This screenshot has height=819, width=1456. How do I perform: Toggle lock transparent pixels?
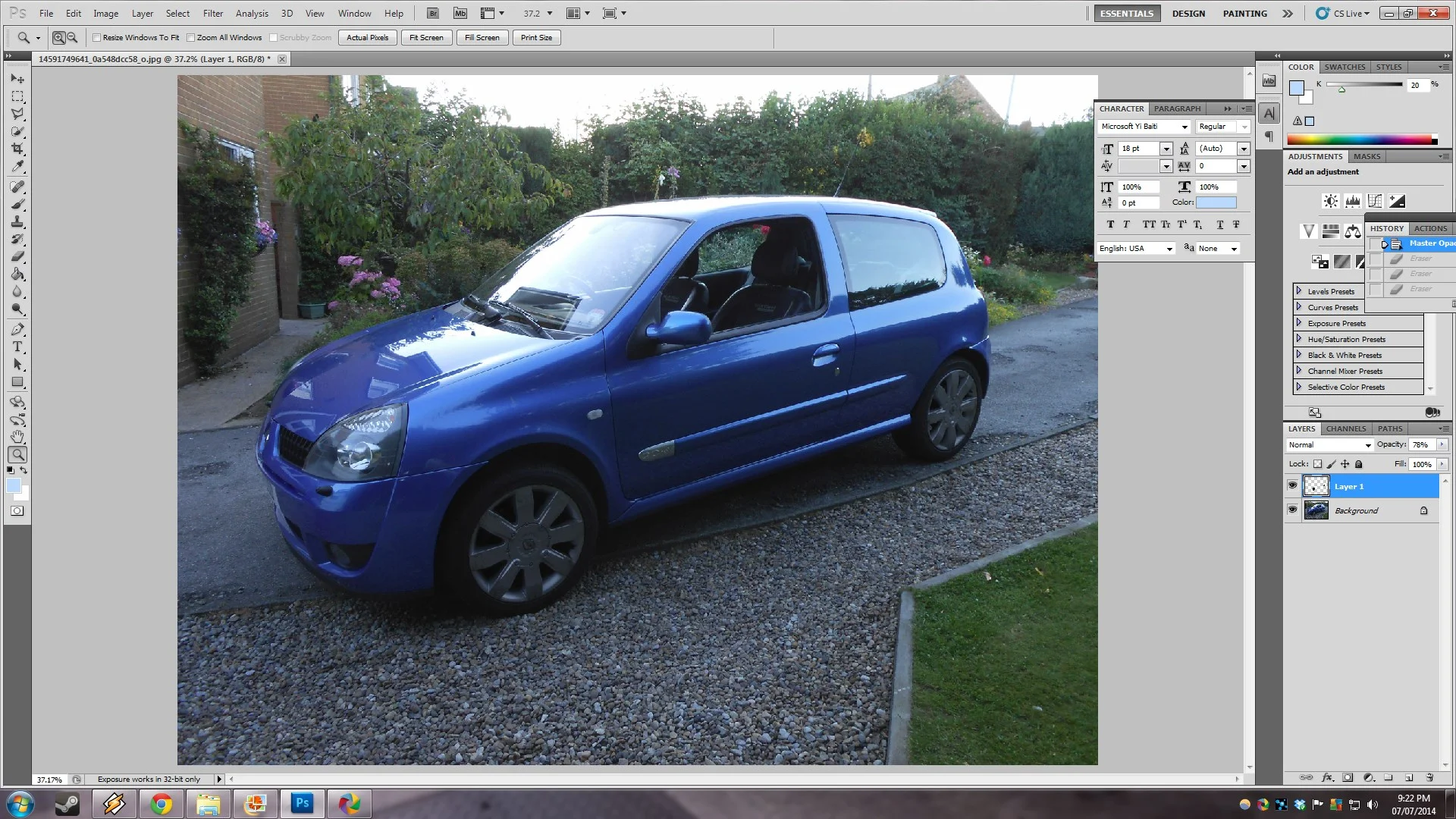click(1317, 464)
